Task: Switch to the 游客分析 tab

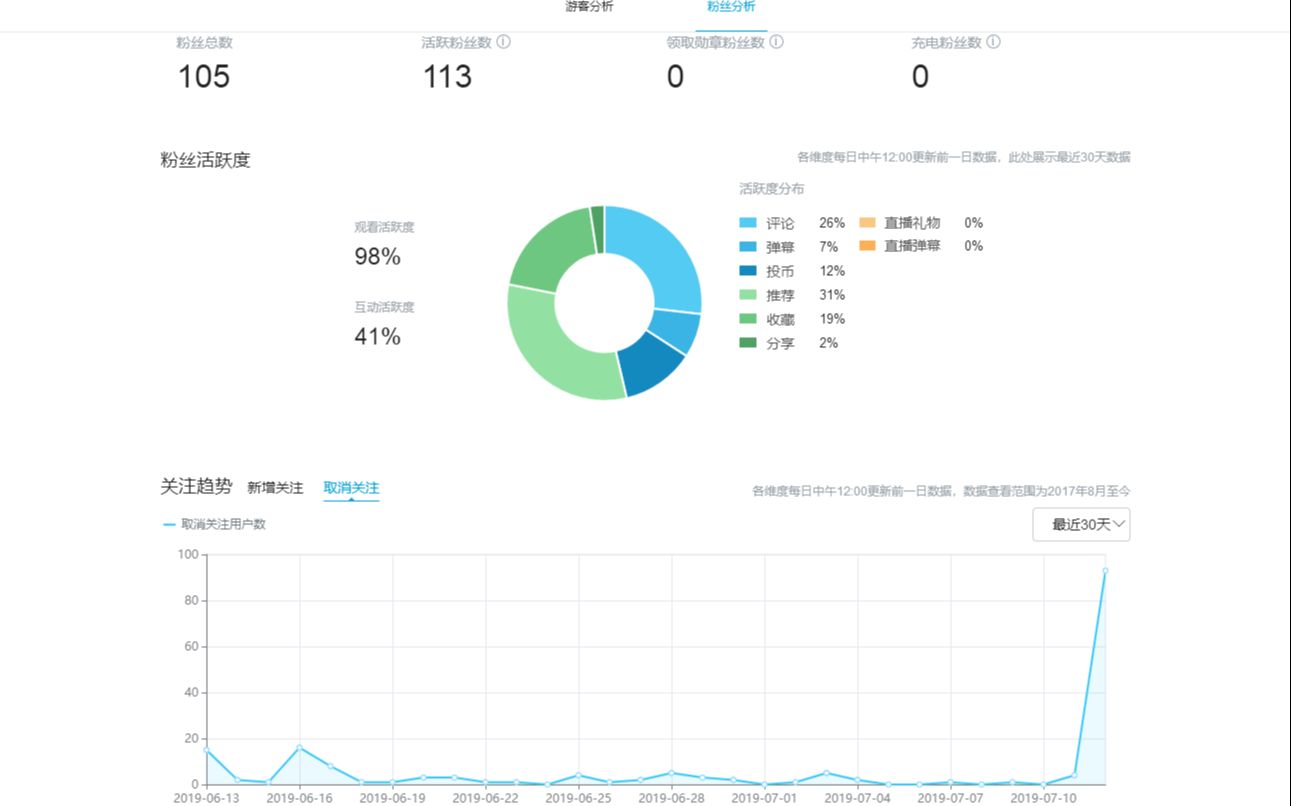Action: click(x=590, y=7)
